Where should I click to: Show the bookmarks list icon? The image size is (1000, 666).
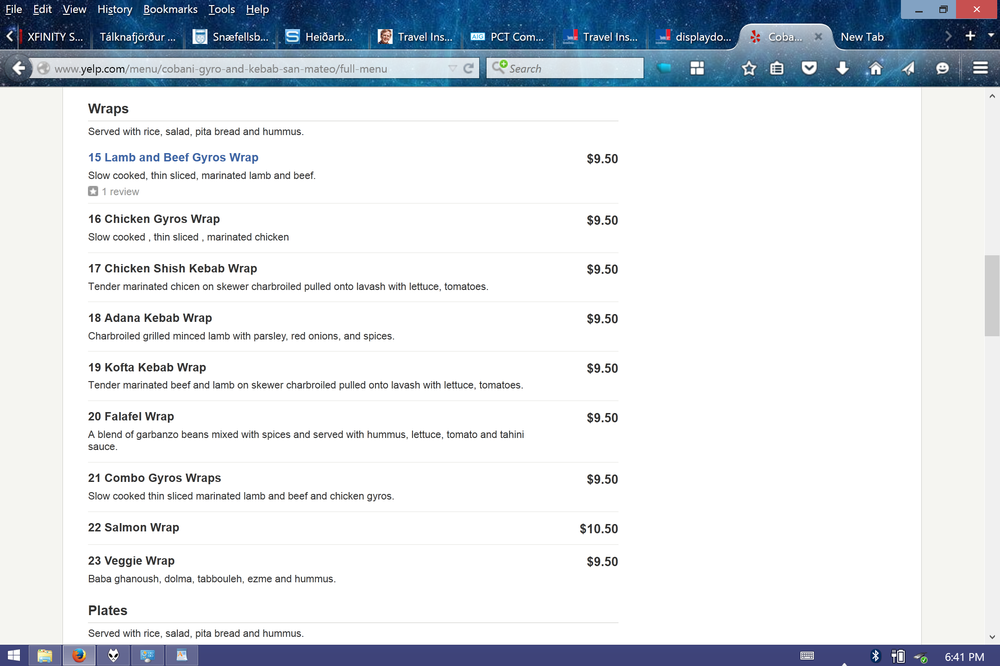[777, 68]
